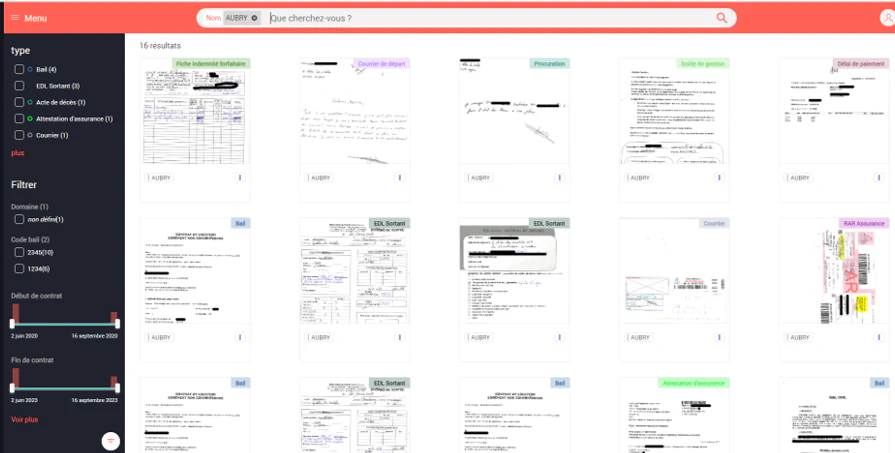Image resolution: width=895 pixels, height=453 pixels.
Task: Check the Acte de décès filter
Action: pyautogui.click(x=19, y=103)
